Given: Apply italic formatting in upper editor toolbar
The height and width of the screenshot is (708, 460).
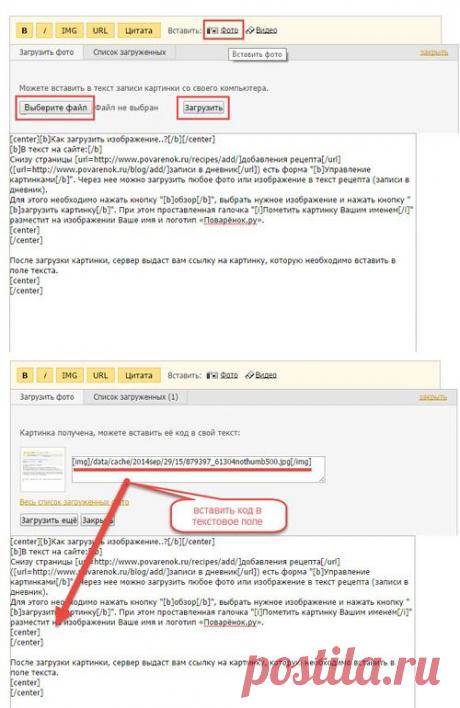Looking at the screenshot, I should click(x=44, y=31).
